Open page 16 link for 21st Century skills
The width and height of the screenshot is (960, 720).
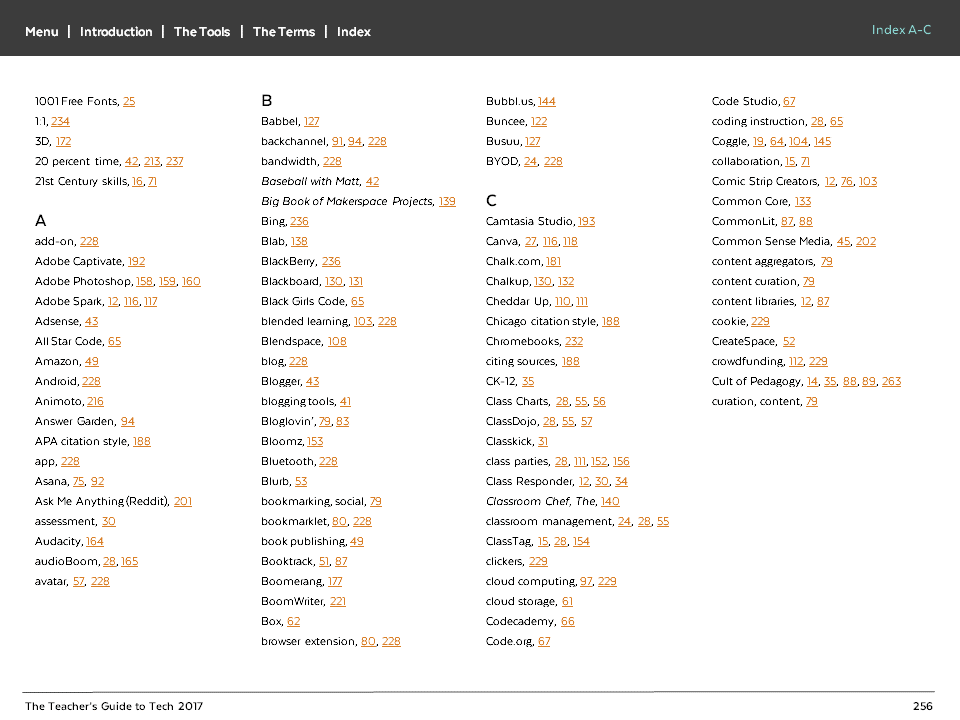pos(137,181)
